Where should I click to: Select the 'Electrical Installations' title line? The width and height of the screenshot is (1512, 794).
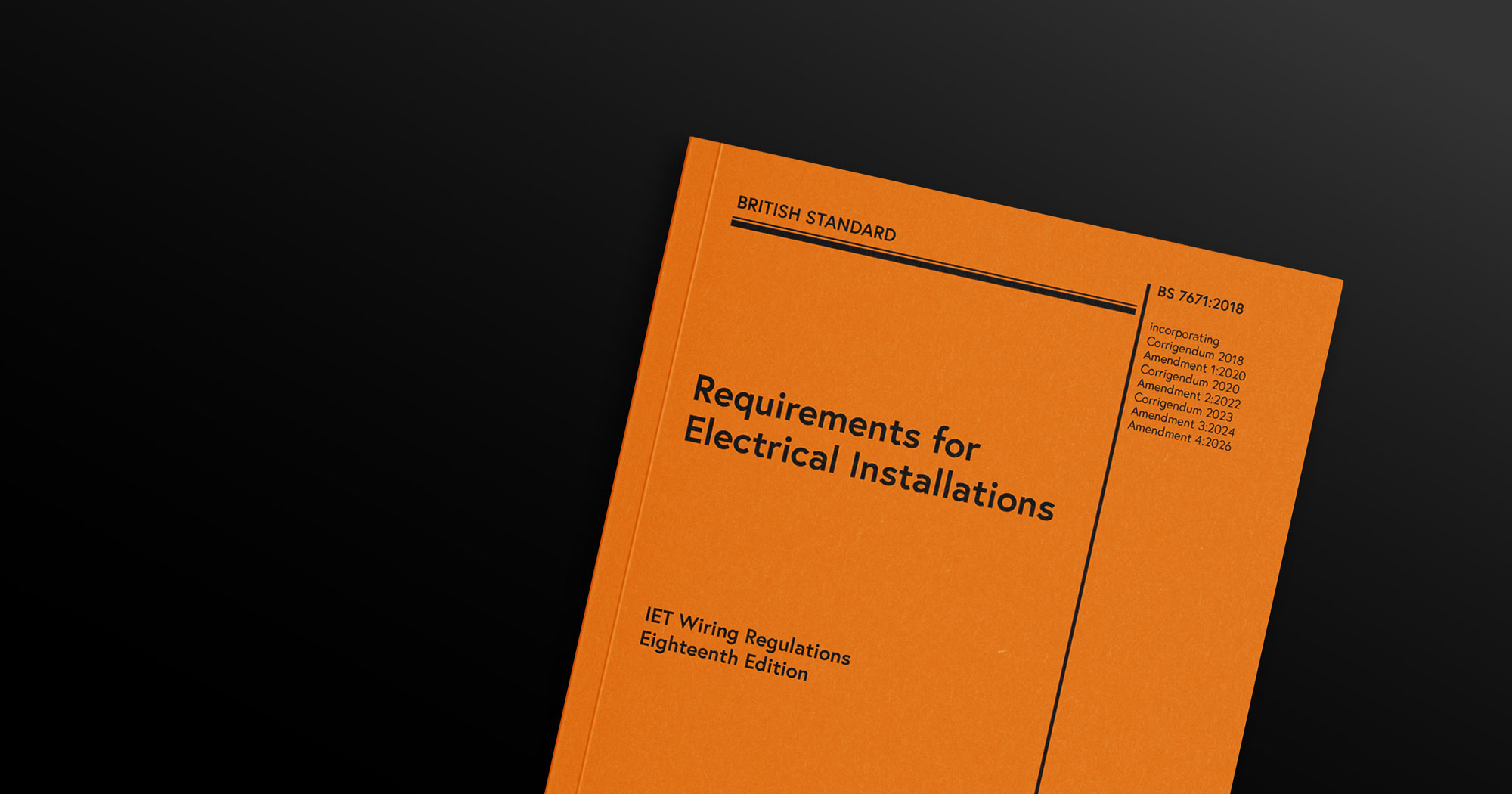869,470
